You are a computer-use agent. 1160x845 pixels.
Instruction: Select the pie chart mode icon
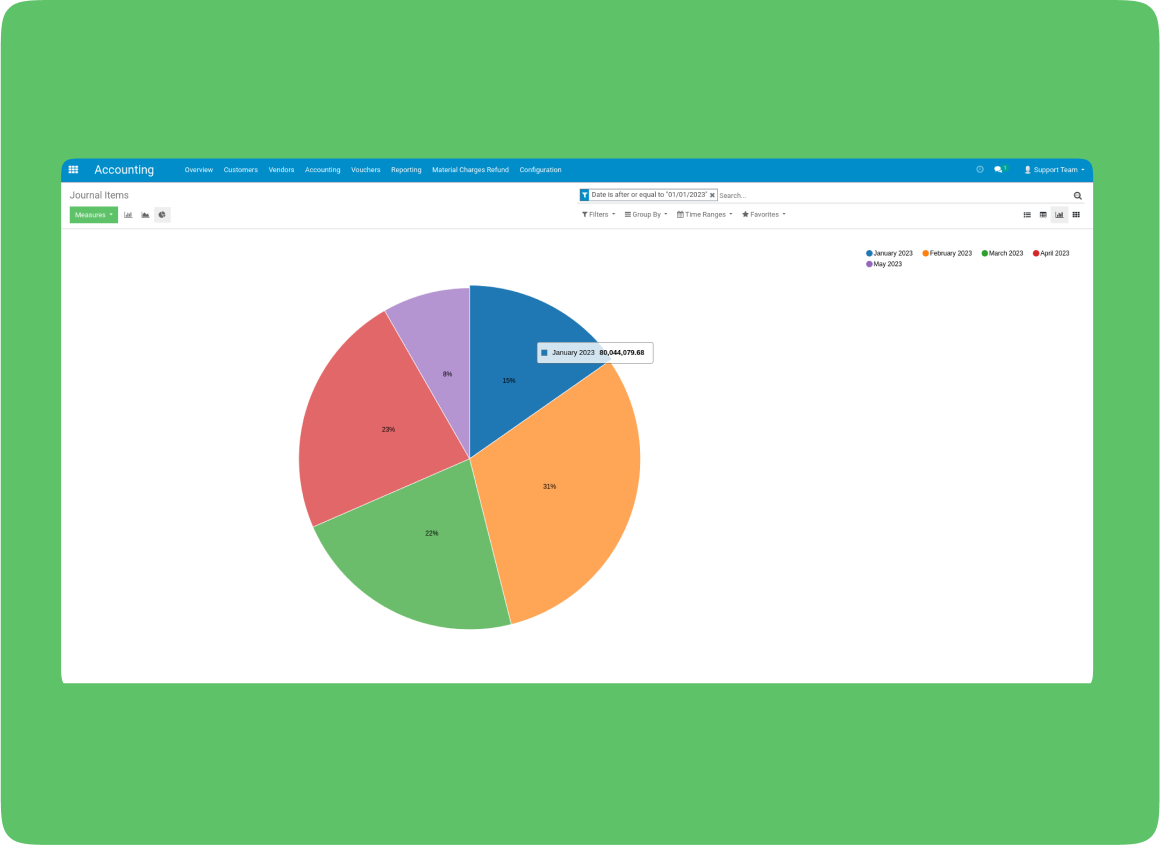pos(162,215)
